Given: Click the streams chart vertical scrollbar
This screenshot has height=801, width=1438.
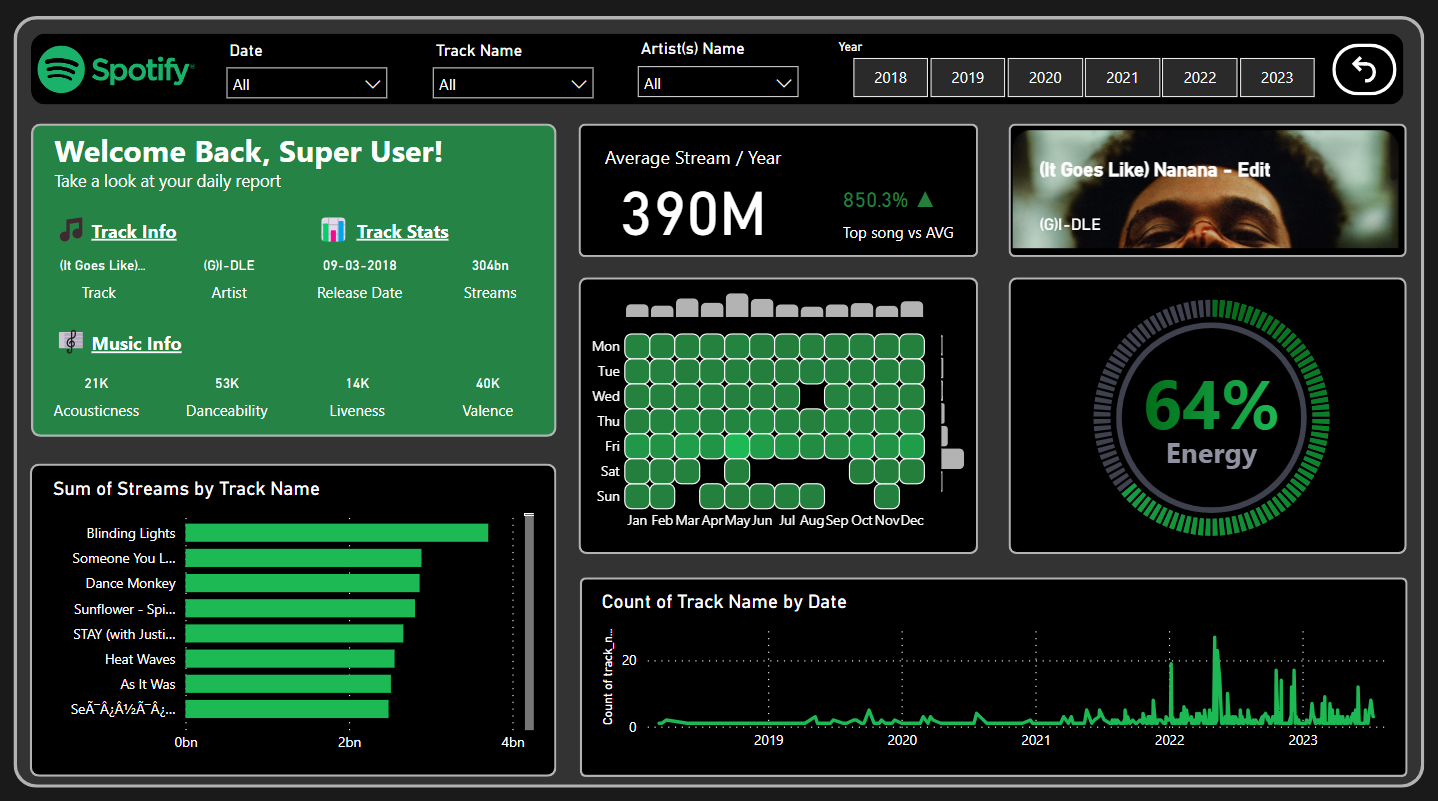Looking at the screenshot, I should tap(529, 622).
